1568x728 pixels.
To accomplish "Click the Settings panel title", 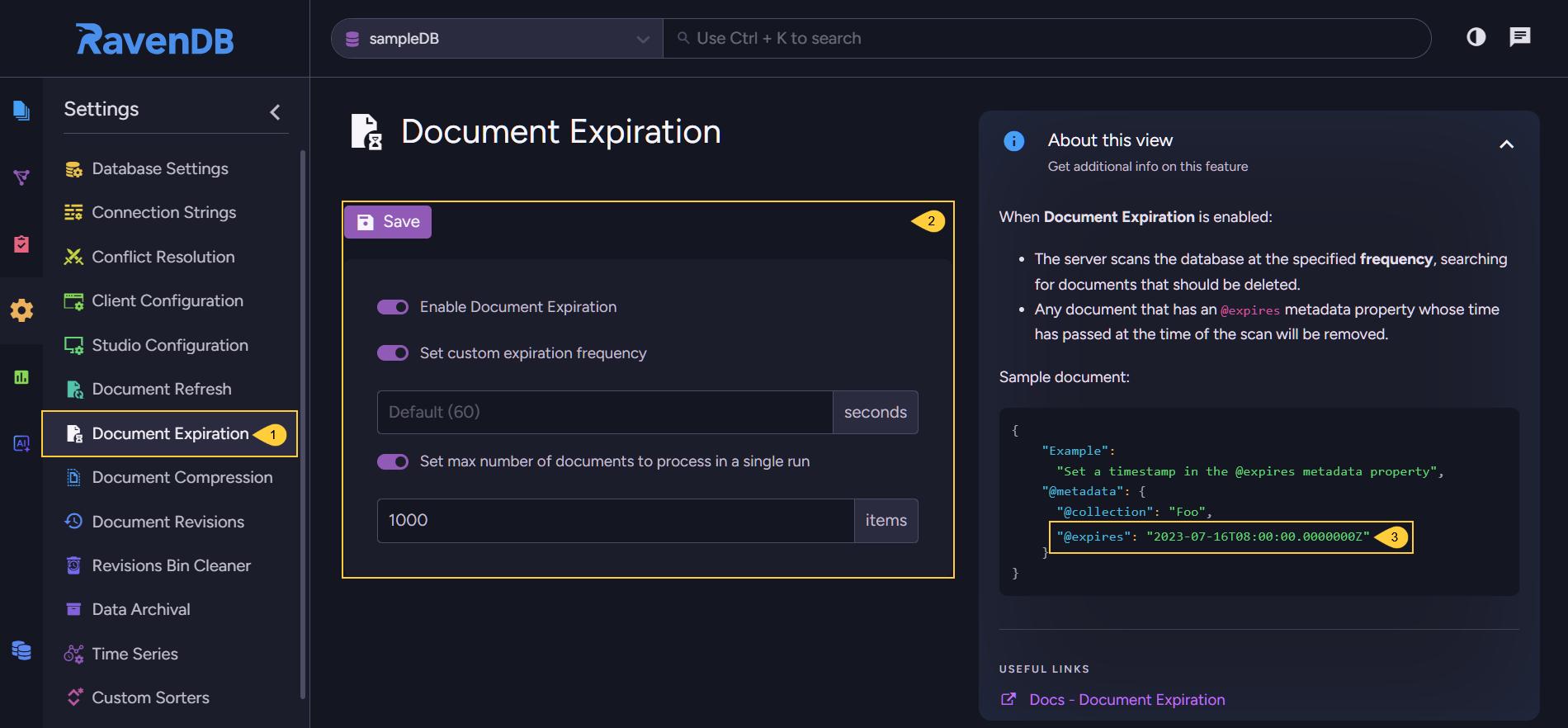I will tap(102, 110).
